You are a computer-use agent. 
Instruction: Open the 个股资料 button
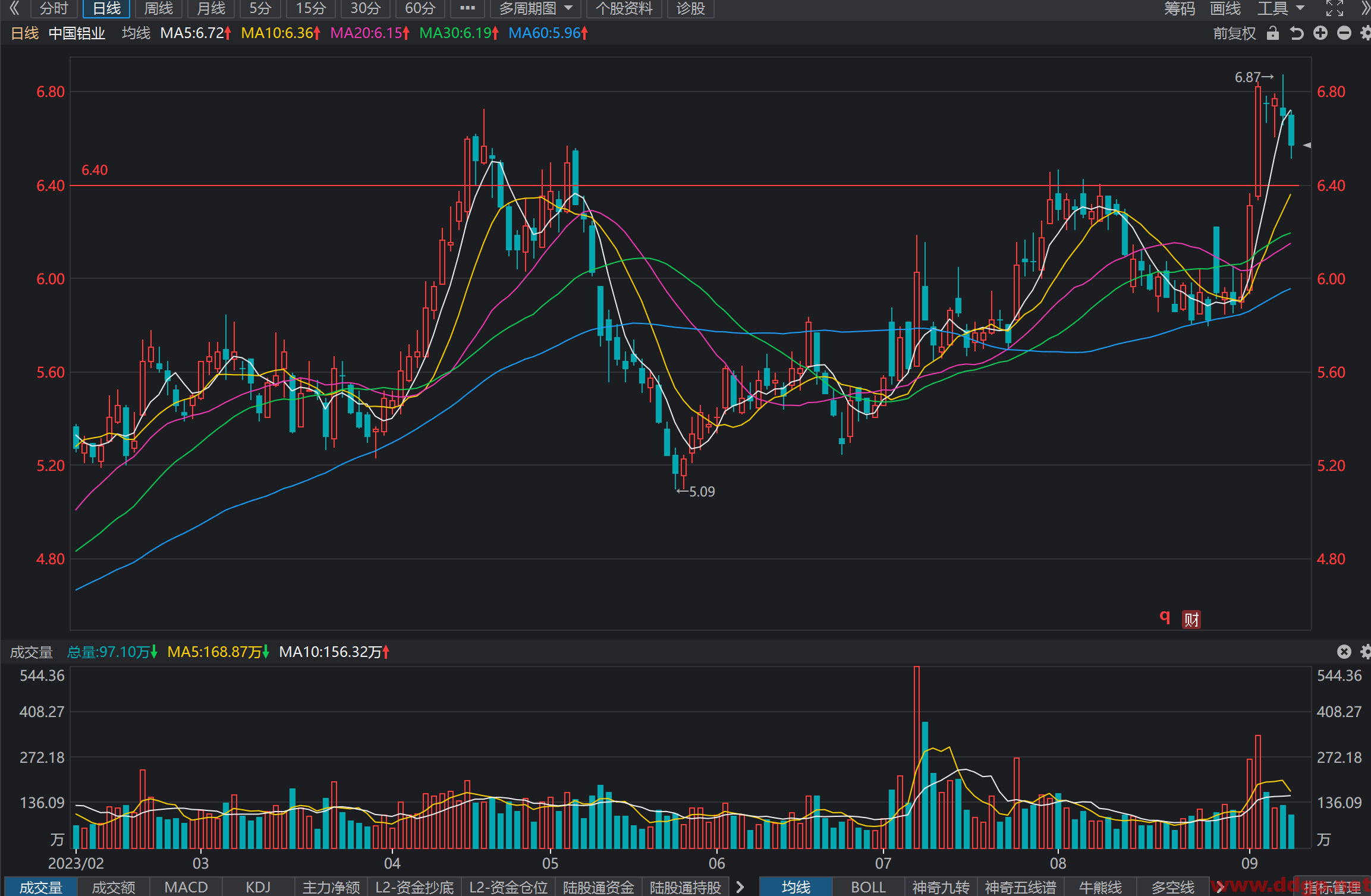pyautogui.click(x=624, y=8)
